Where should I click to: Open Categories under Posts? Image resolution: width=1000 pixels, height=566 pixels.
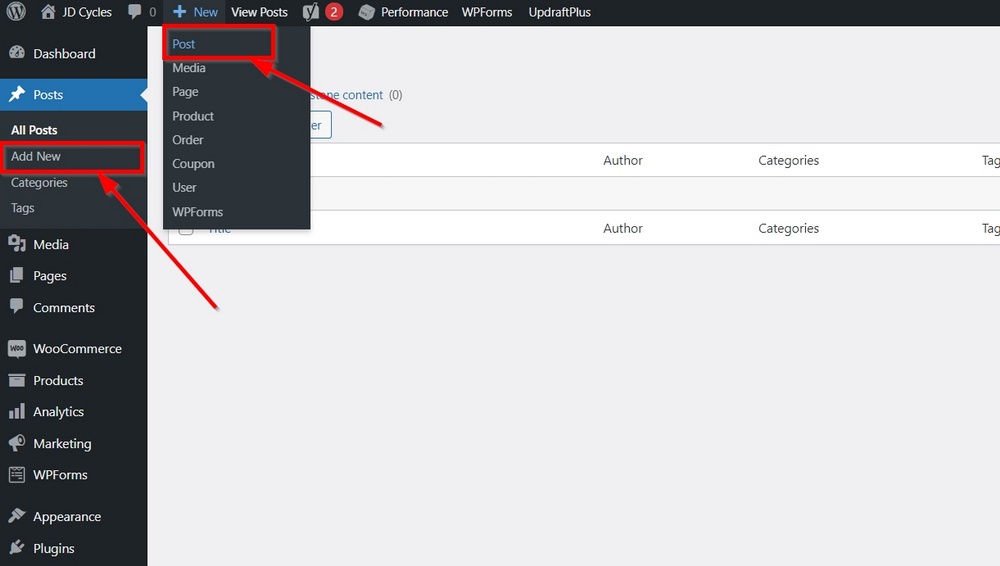click(x=39, y=182)
